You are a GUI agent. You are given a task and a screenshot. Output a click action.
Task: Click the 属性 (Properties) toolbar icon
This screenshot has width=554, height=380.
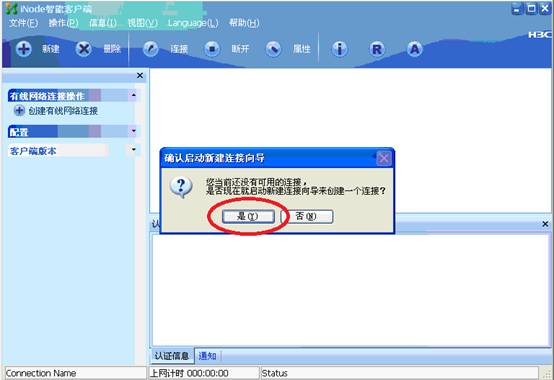(x=273, y=49)
